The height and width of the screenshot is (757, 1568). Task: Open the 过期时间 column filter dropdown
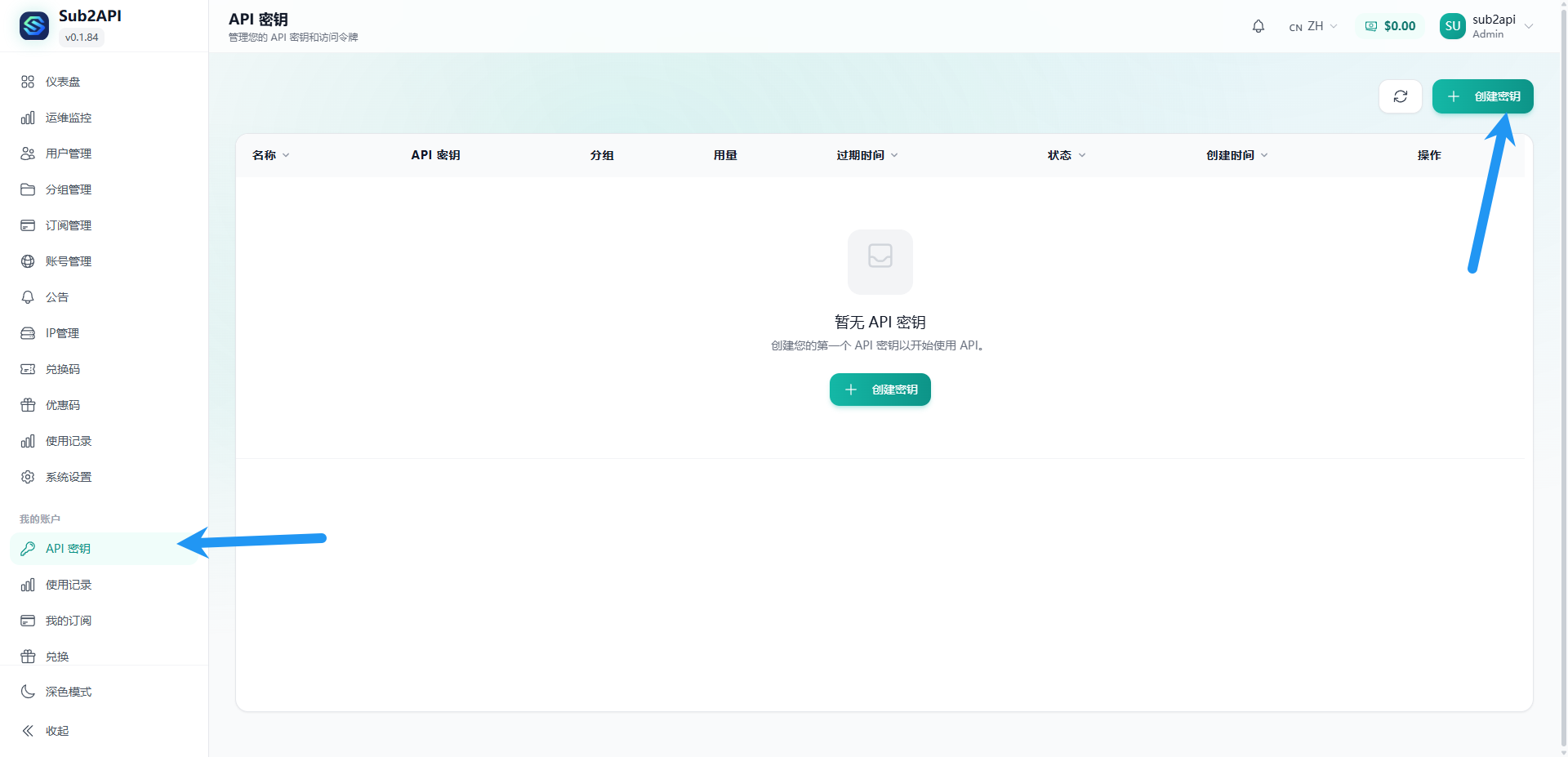[x=867, y=154]
